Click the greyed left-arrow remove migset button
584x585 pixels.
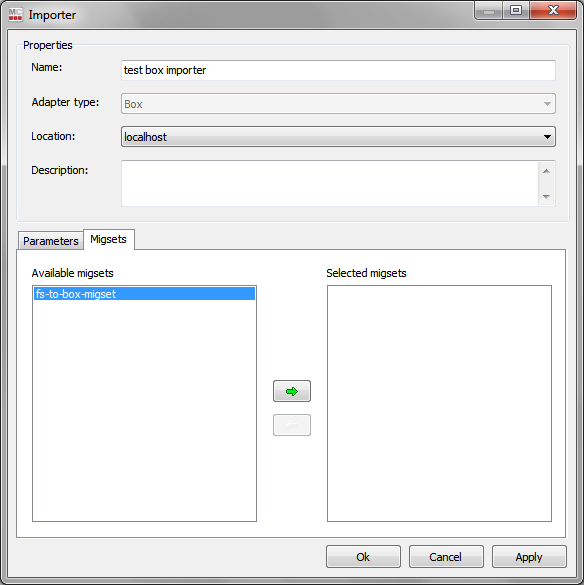[x=292, y=425]
